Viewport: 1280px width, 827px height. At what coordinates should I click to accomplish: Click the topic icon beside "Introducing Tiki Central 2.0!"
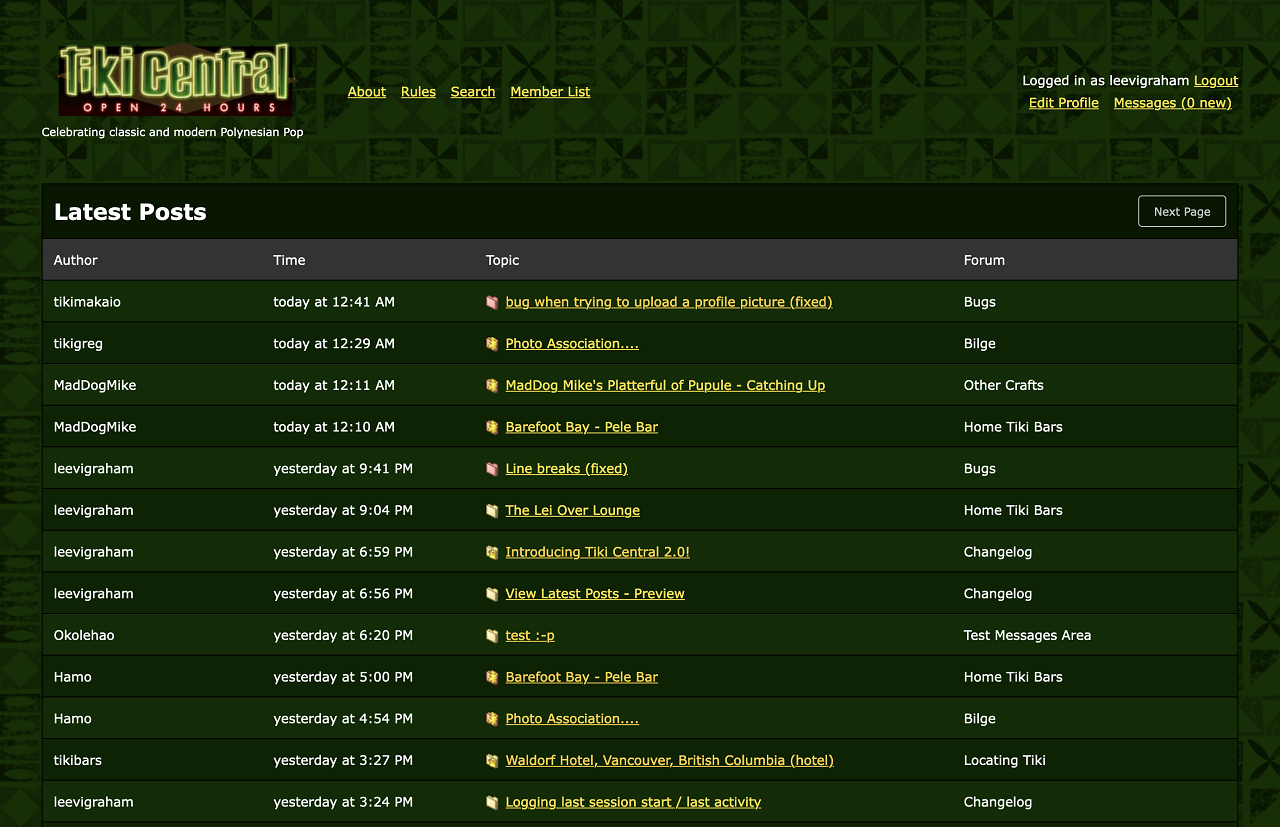(492, 551)
